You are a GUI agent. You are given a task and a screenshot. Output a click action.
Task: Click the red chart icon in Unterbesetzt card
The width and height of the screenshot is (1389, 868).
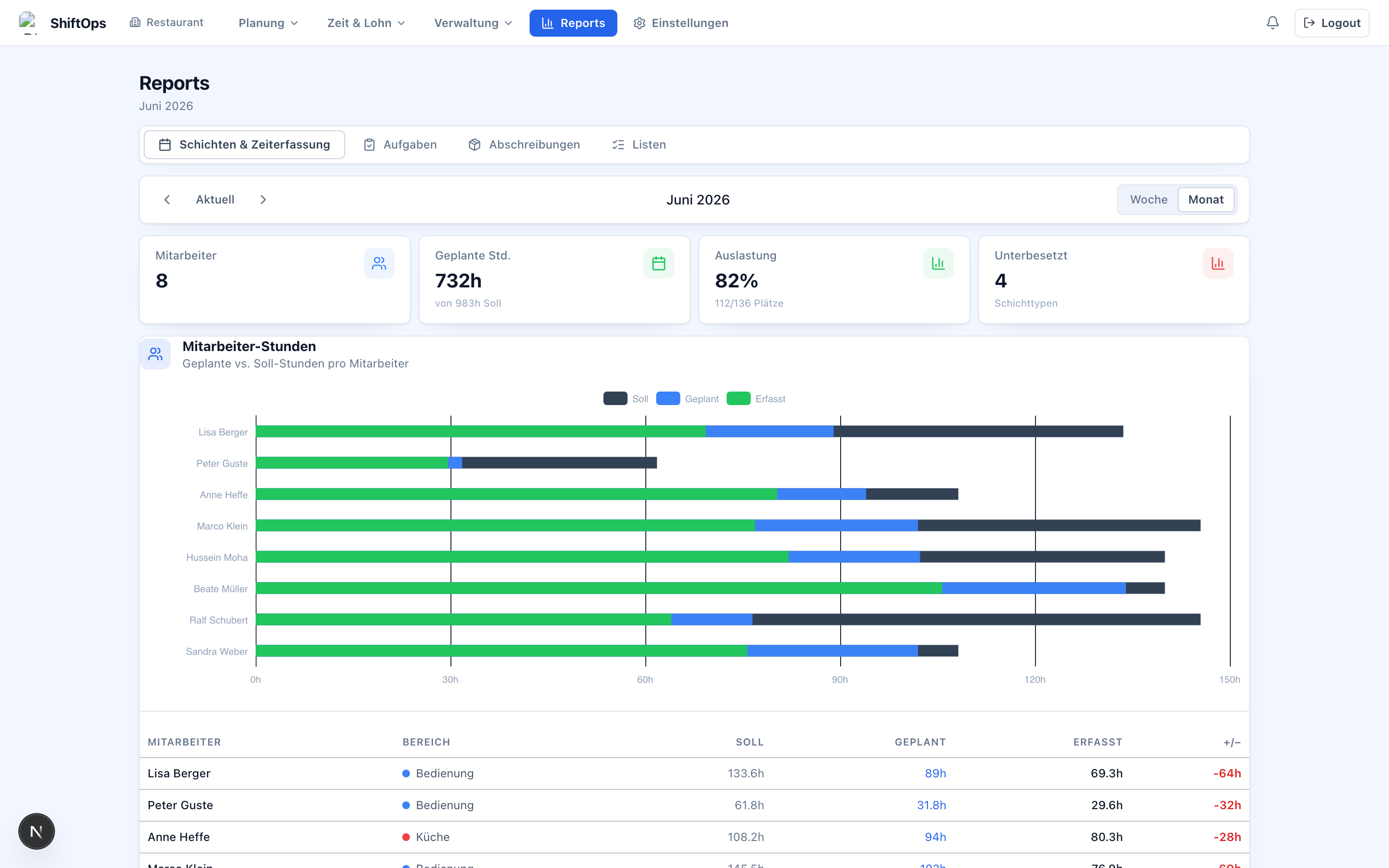(1218, 263)
